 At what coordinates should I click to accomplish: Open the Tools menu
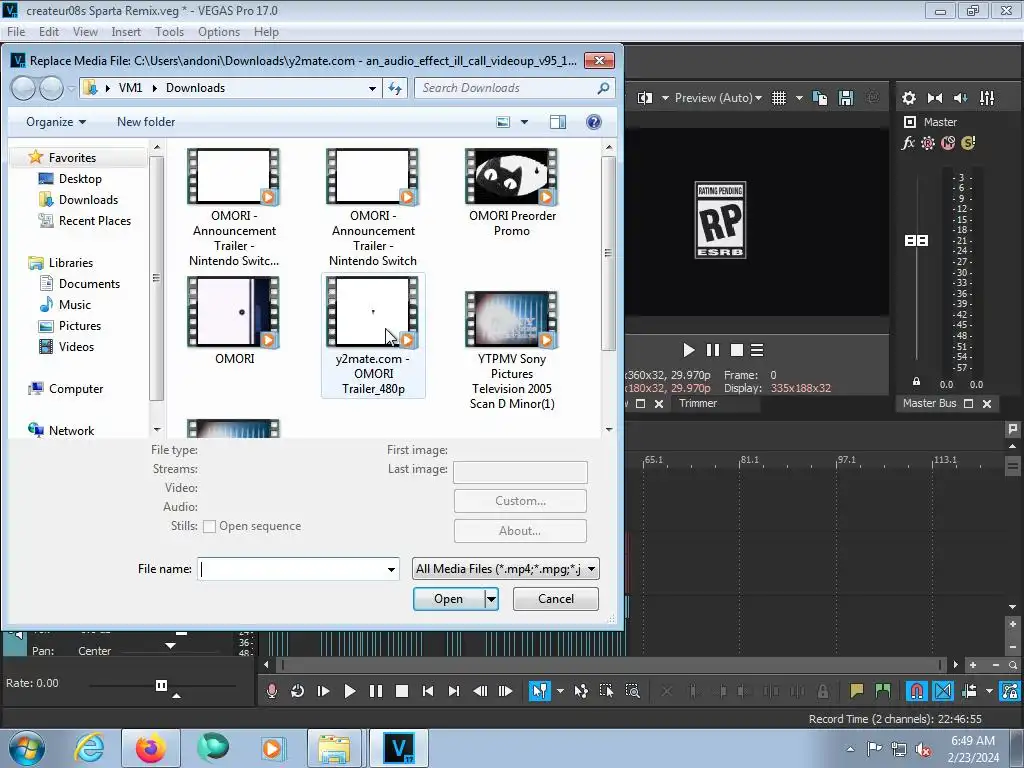[169, 32]
